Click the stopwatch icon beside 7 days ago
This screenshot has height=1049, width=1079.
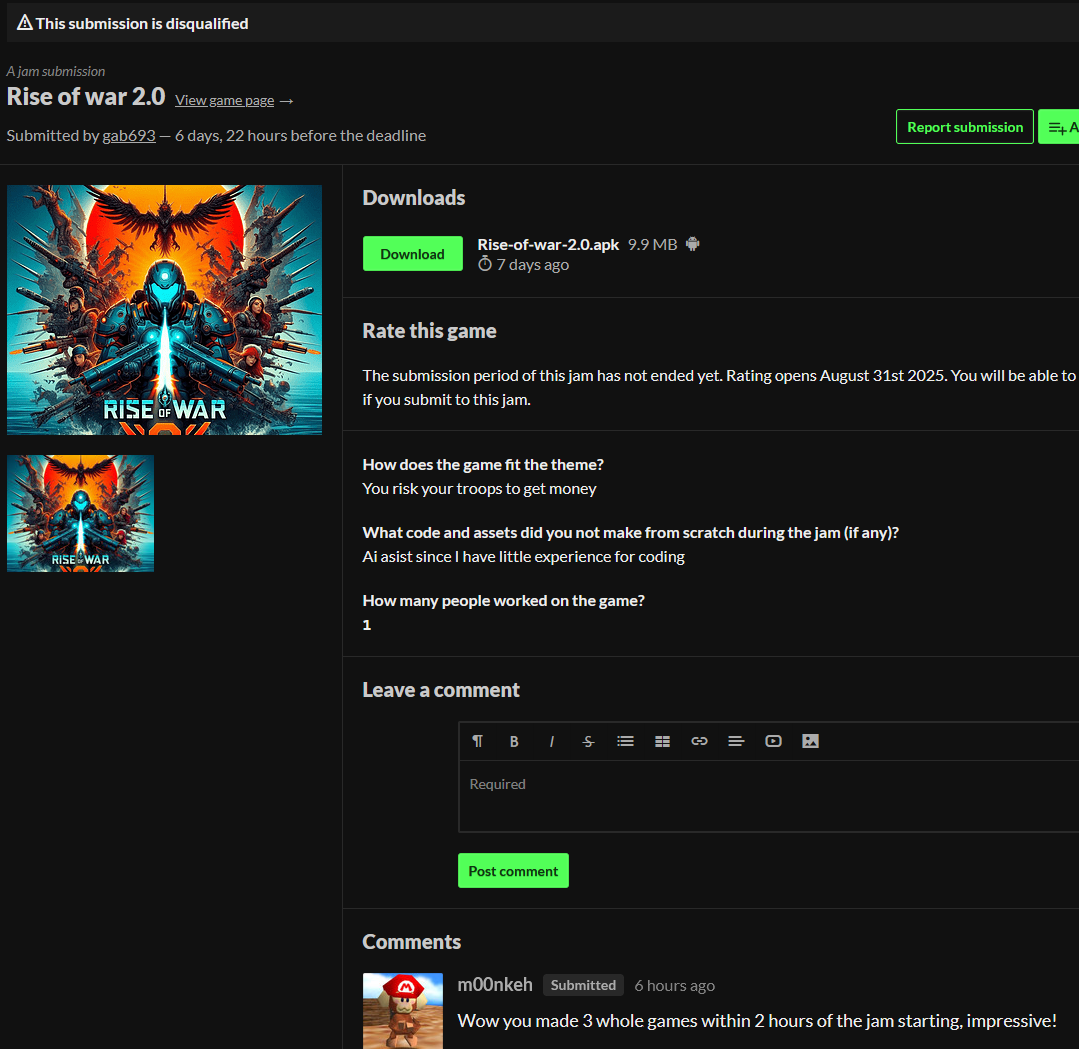[x=485, y=264]
